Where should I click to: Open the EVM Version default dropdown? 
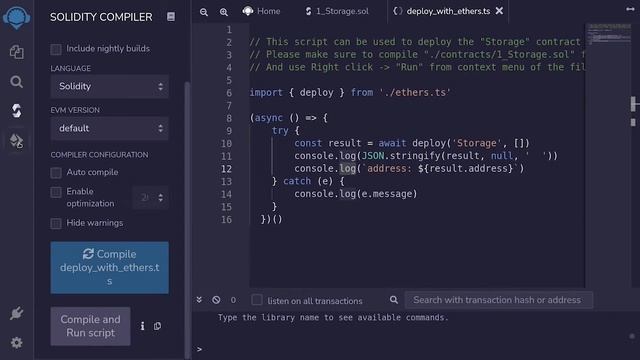109,128
